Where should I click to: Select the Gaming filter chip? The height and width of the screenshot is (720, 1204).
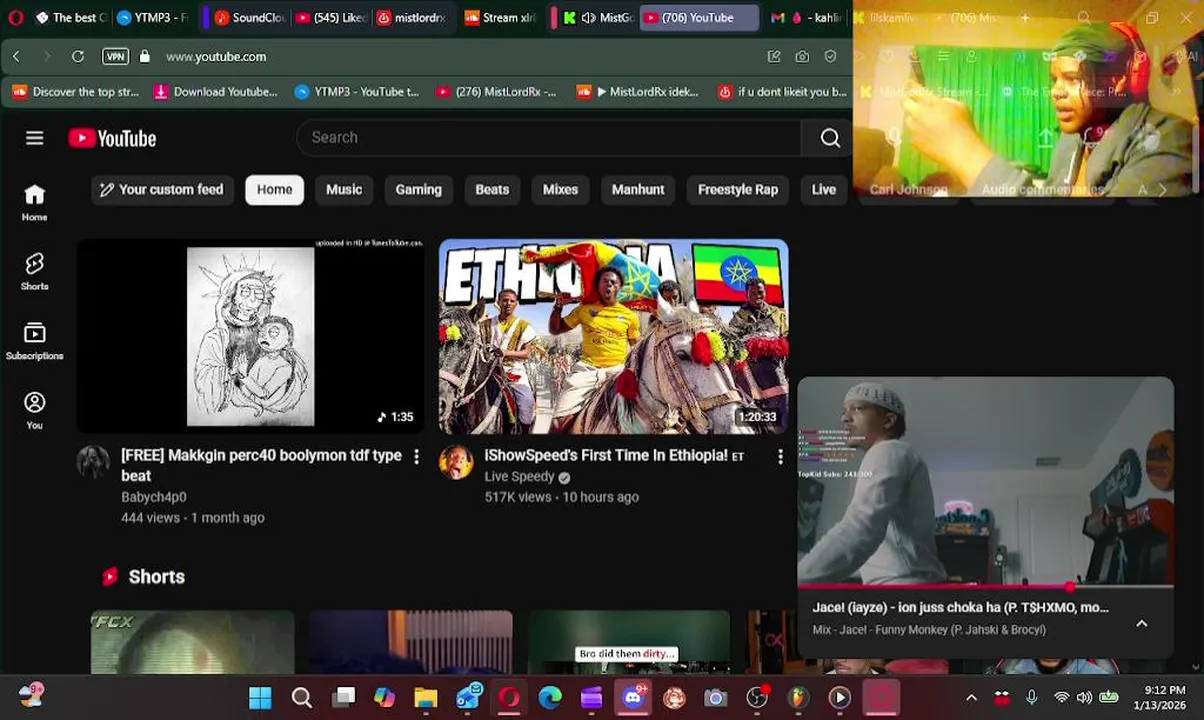418,190
